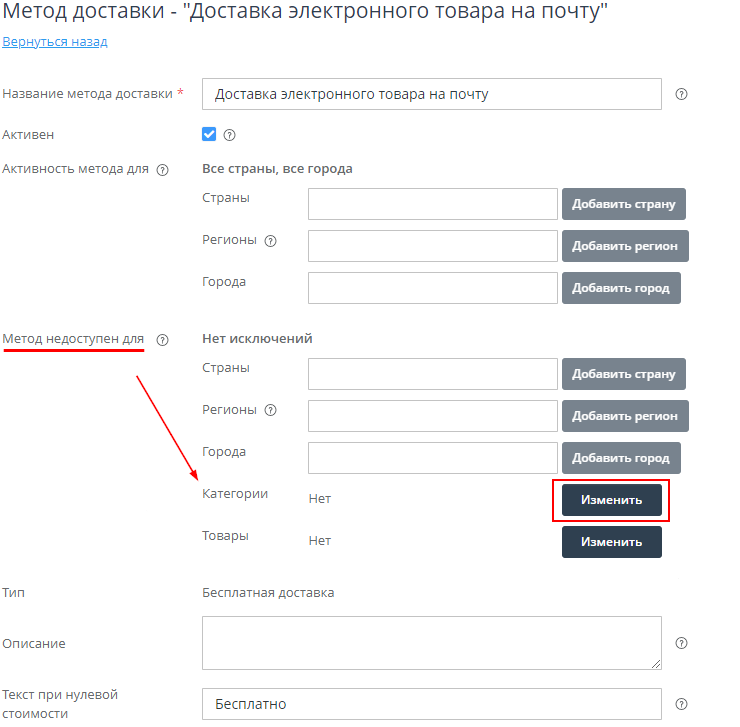Click help icon for Текст при нулевой стоимости
740x727 pixels.
(x=682, y=704)
